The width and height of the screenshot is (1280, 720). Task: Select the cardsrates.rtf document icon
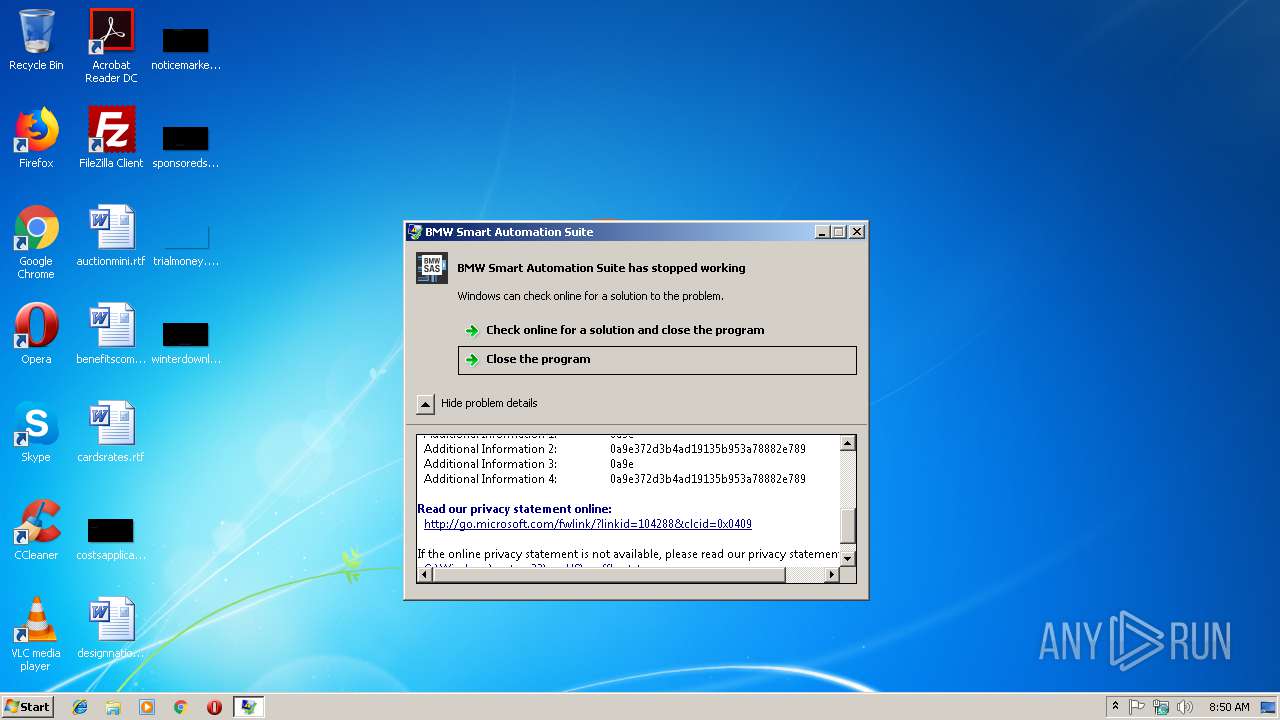tap(111, 432)
